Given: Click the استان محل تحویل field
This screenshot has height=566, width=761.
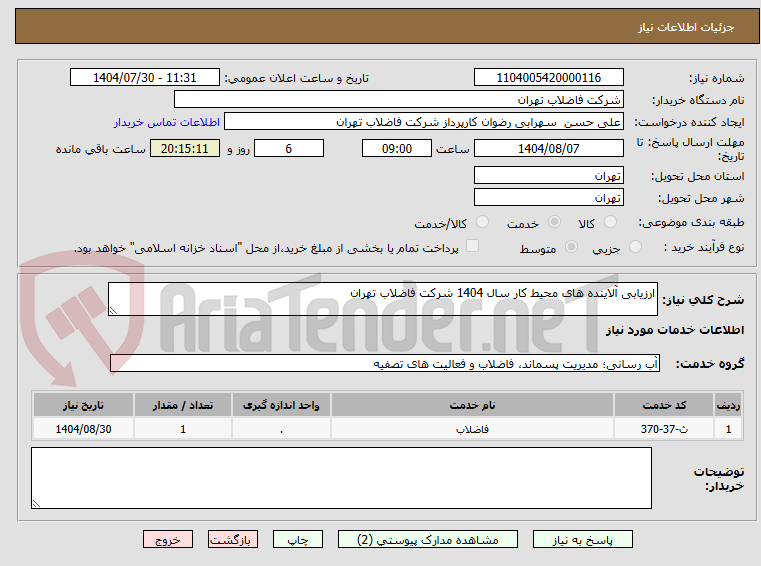Looking at the screenshot, I should tap(548, 175).
